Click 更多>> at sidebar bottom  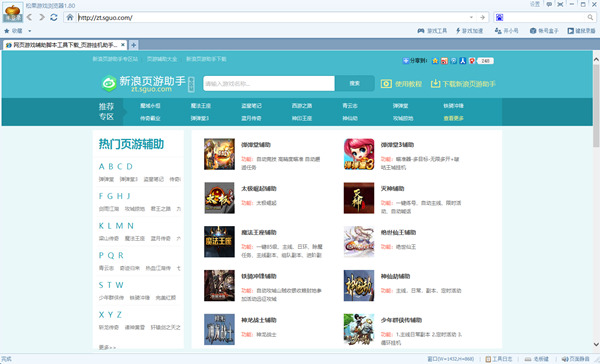click(107, 347)
